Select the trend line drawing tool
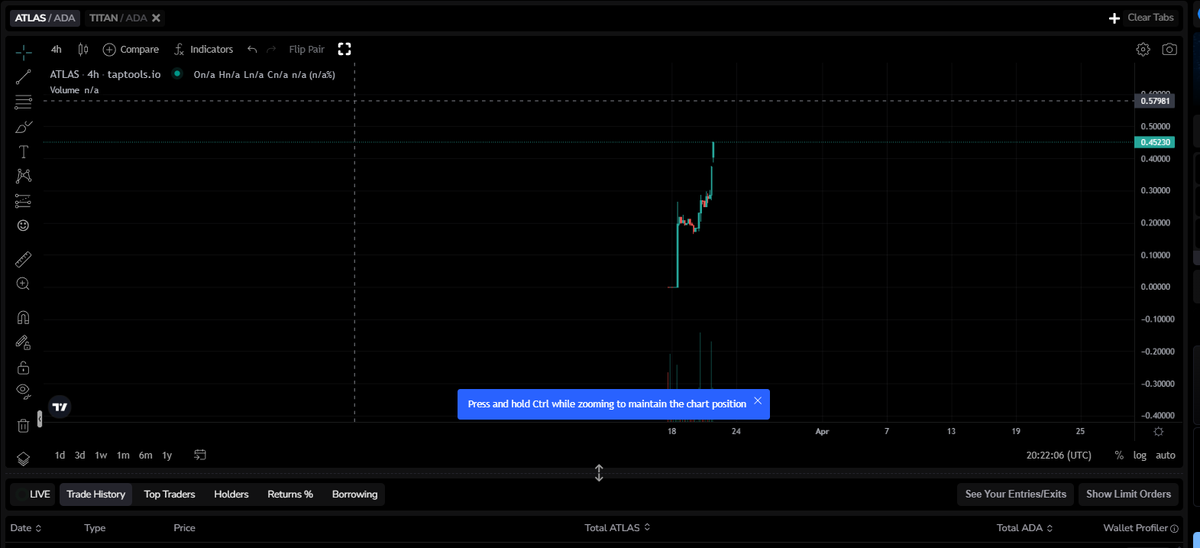Viewport: 1200px width, 548px height. pos(23,77)
